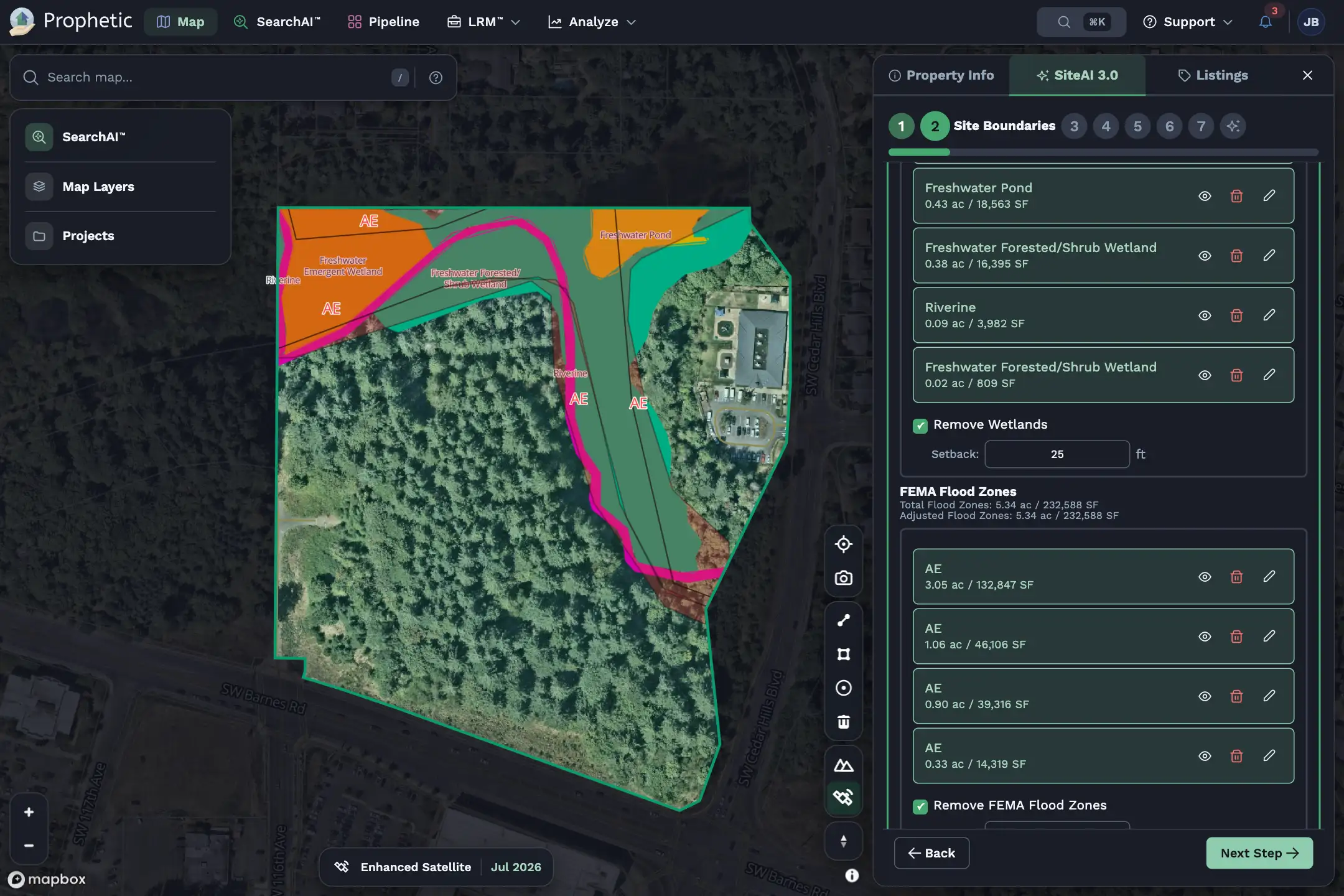Screen dimensions: 1344x896
Task: Zoom in the map with plus
Action: 29,812
